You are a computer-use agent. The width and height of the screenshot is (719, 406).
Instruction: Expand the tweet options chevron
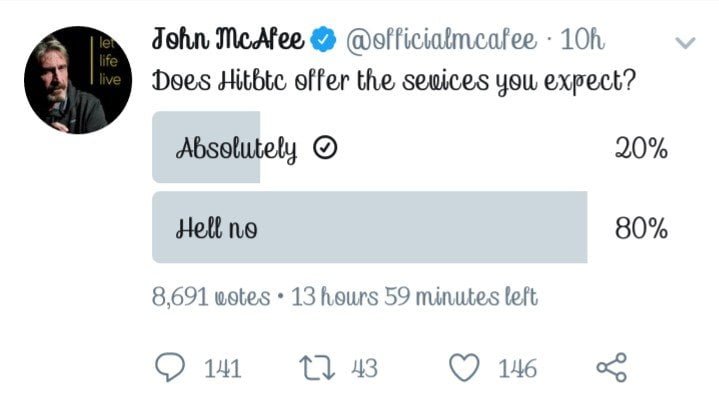(x=685, y=43)
